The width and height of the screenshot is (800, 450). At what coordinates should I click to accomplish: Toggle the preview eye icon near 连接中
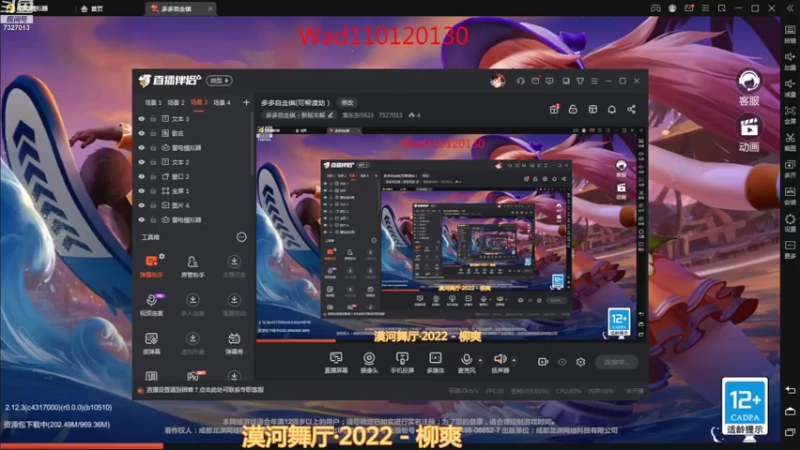[562, 362]
